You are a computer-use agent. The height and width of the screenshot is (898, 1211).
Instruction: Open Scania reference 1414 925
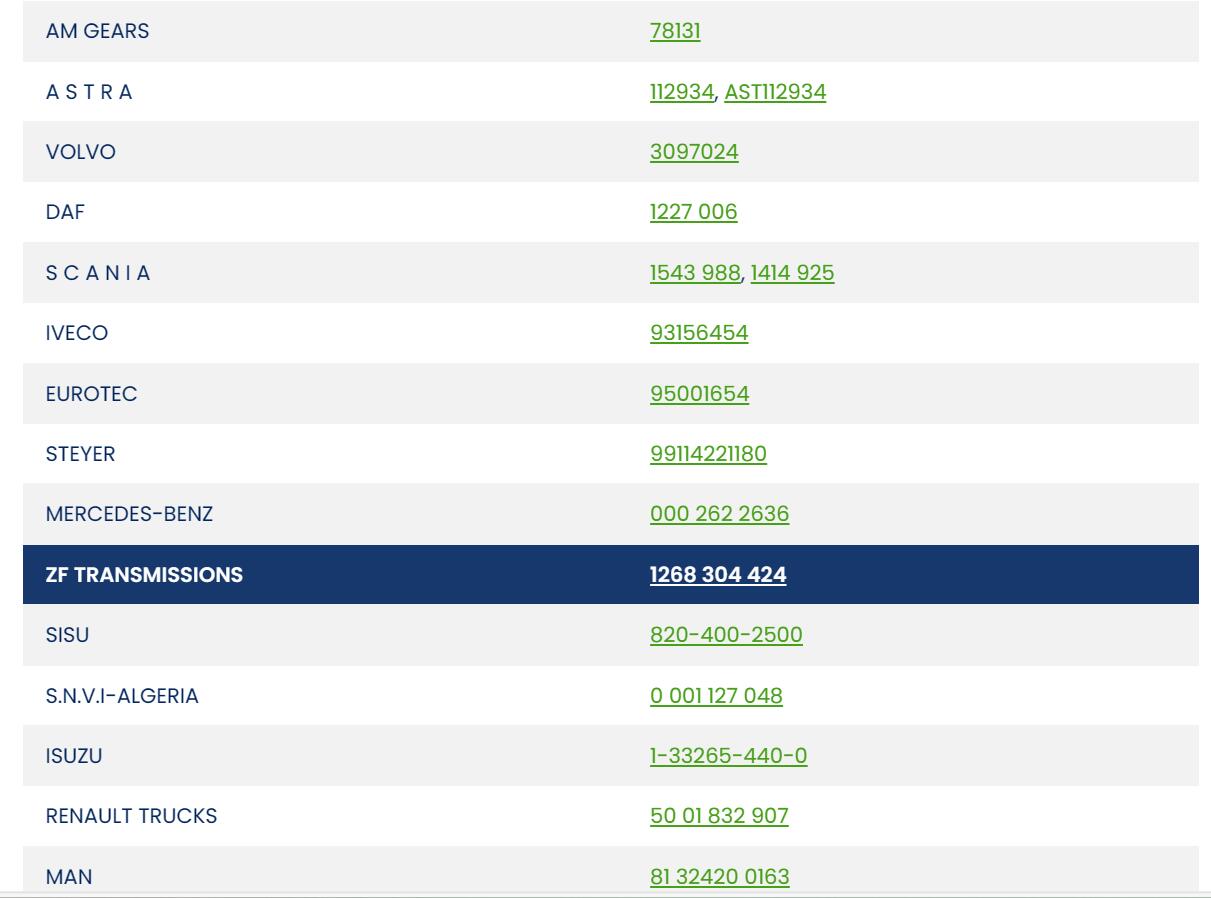tap(792, 273)
